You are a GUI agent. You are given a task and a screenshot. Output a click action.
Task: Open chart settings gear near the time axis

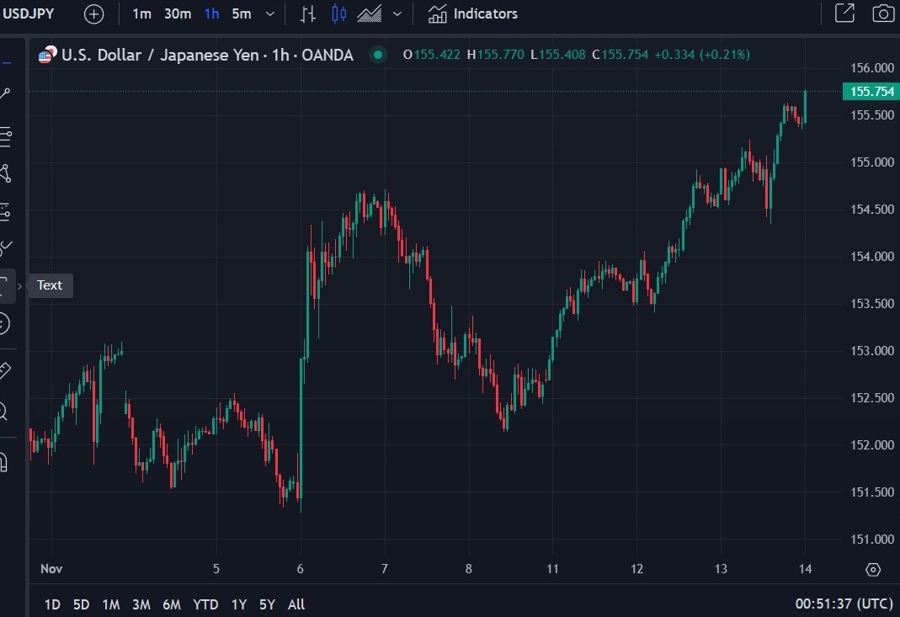[873, 569]
